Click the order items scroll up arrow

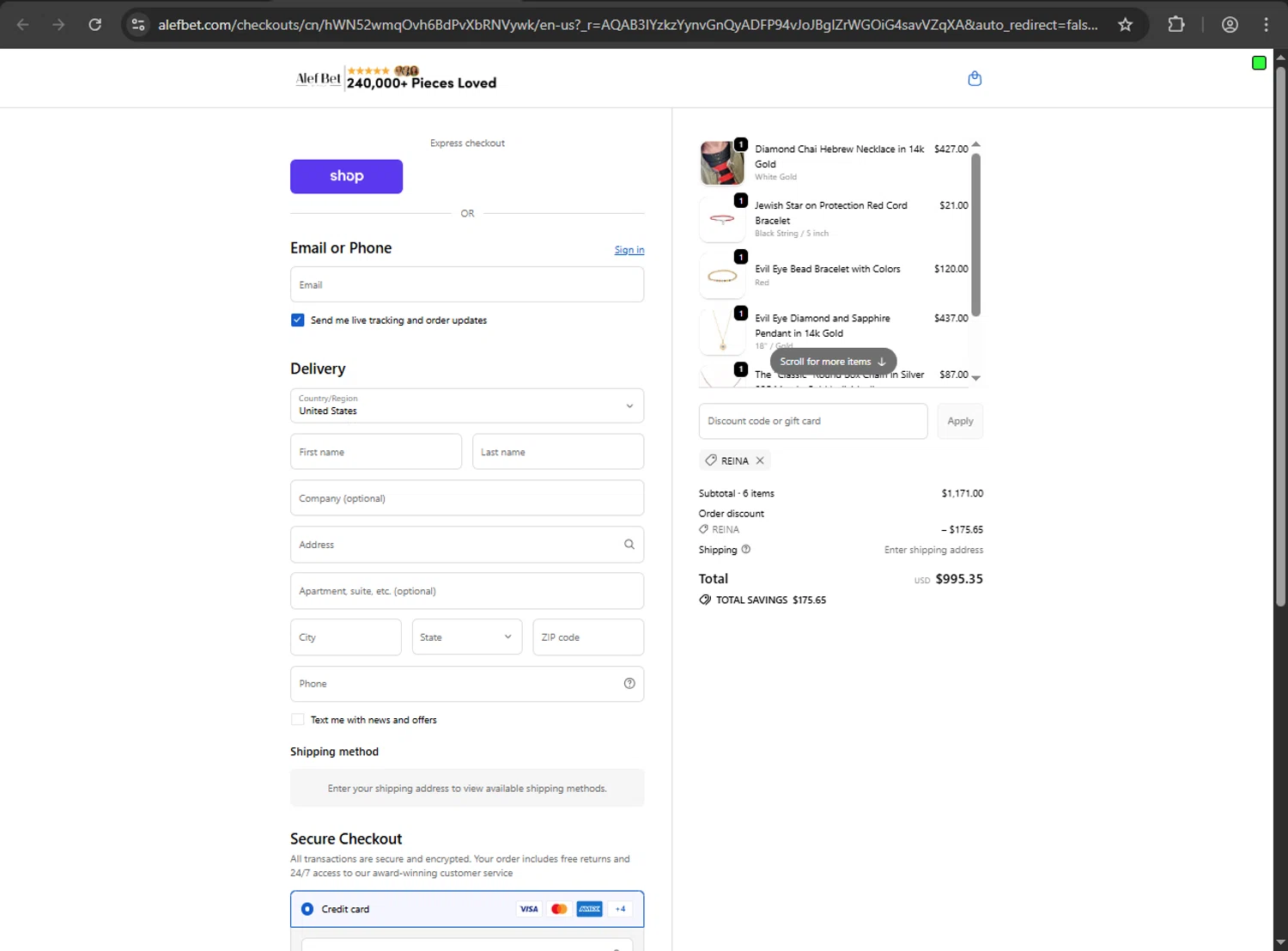click(975, 144)
